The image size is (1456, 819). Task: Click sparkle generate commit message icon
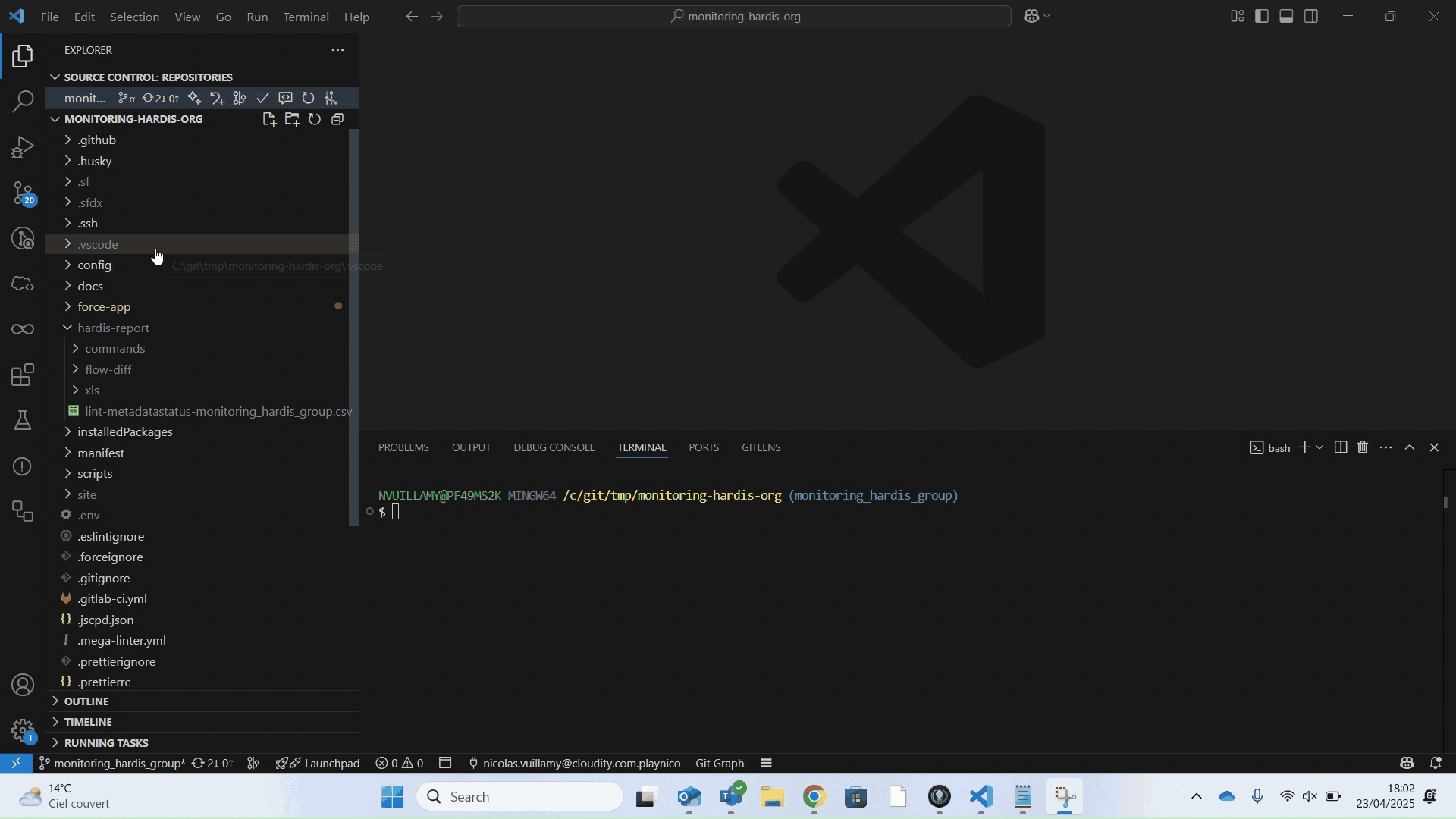coord(194,98)
